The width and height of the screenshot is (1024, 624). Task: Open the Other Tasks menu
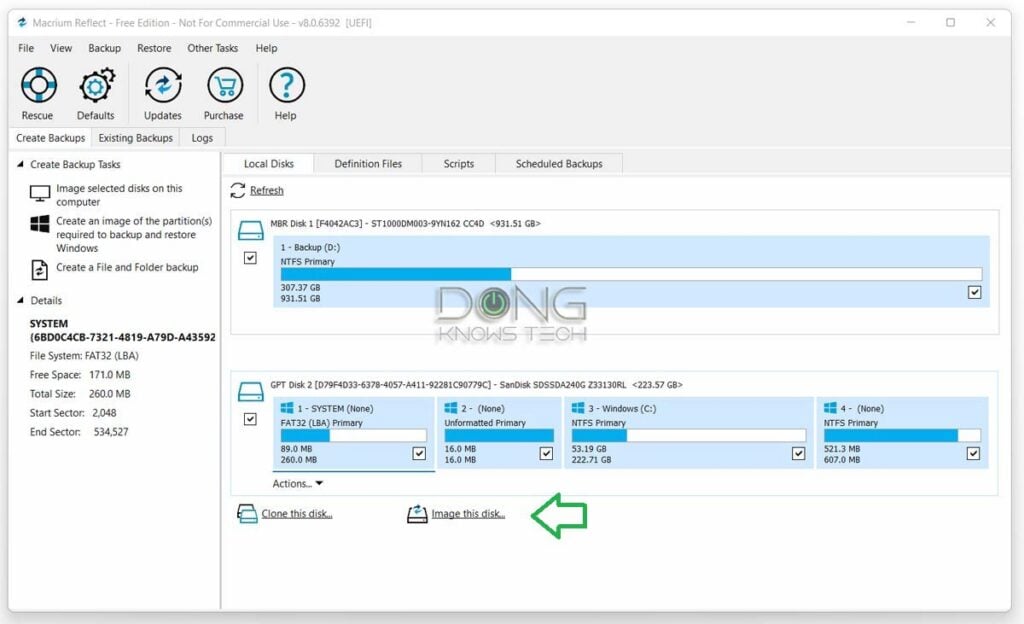coord(213,48)
